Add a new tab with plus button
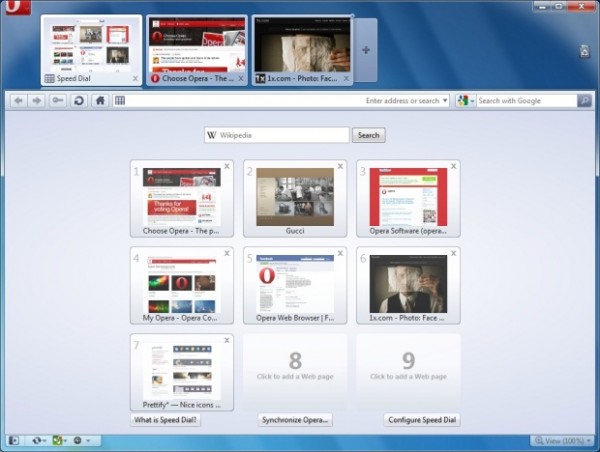600x452 pixels. click(x=366, y=50)
